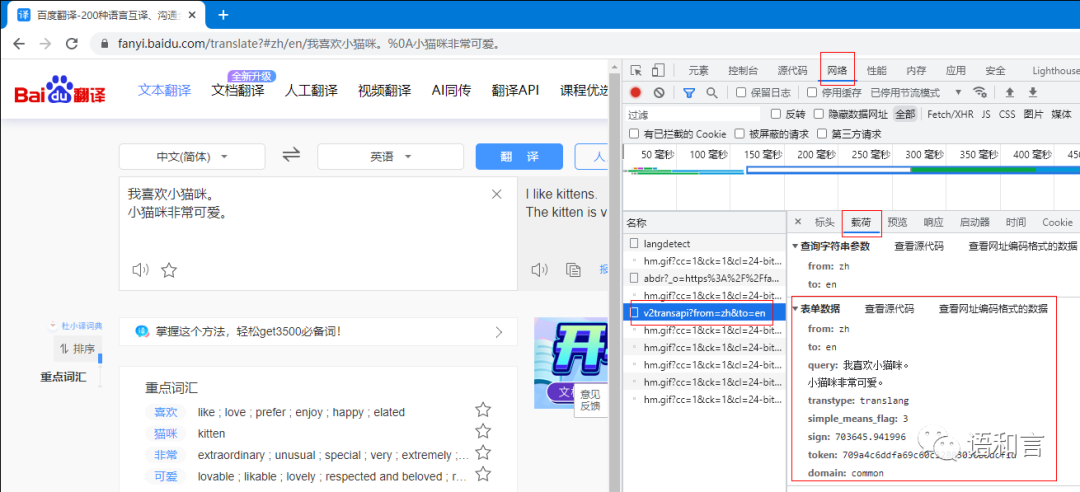1080x492 pixels.
Task: Toggle the network filter funnel icon
Action: coord(689,92)
